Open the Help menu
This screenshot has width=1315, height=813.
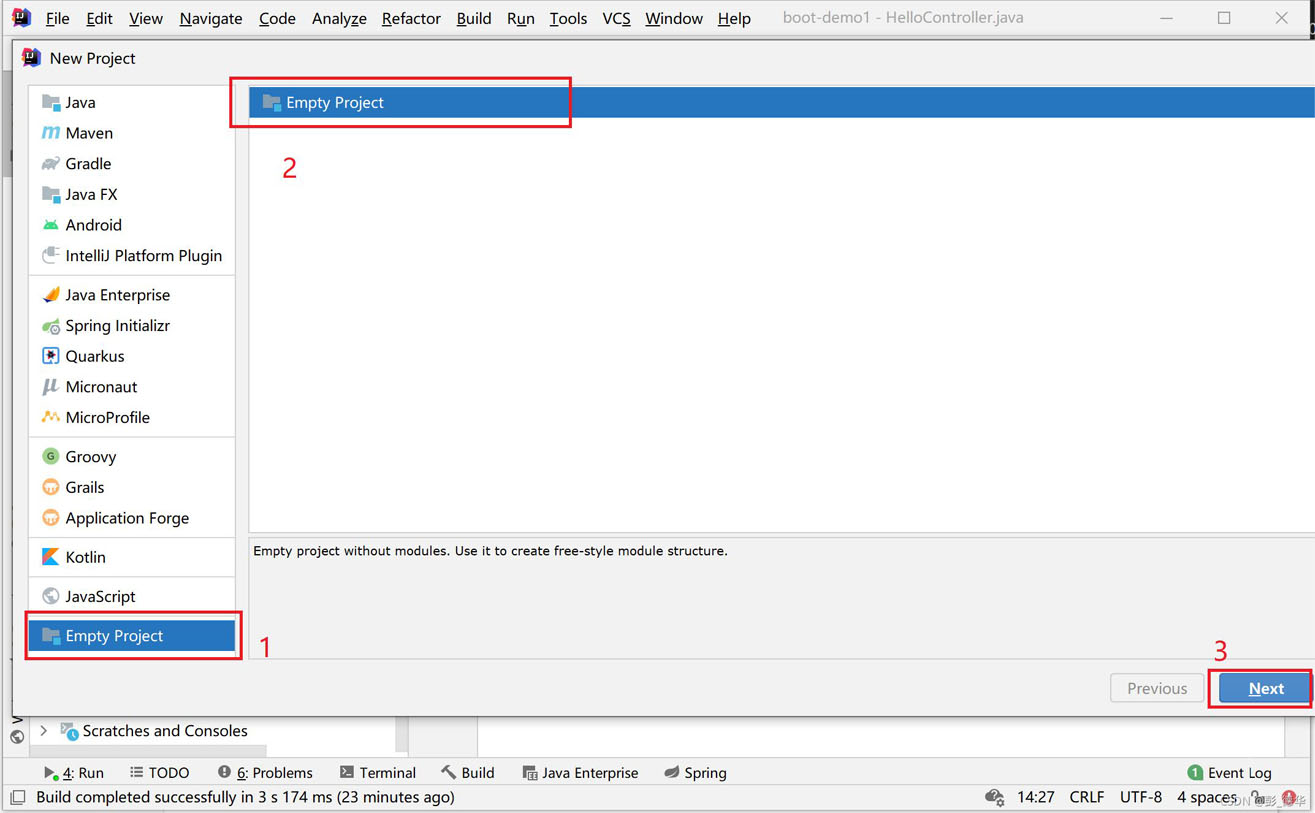click(734, 18)
